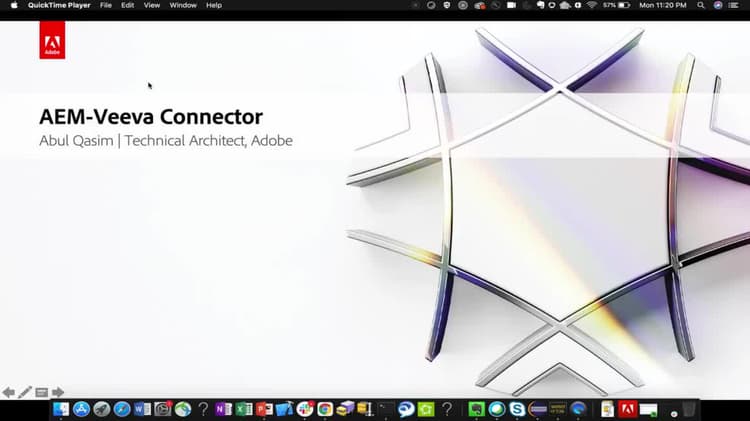Open Google Chrome from the Dock
Screen dimensions: 750x421
pyautogui.click(x=325, y=409)
